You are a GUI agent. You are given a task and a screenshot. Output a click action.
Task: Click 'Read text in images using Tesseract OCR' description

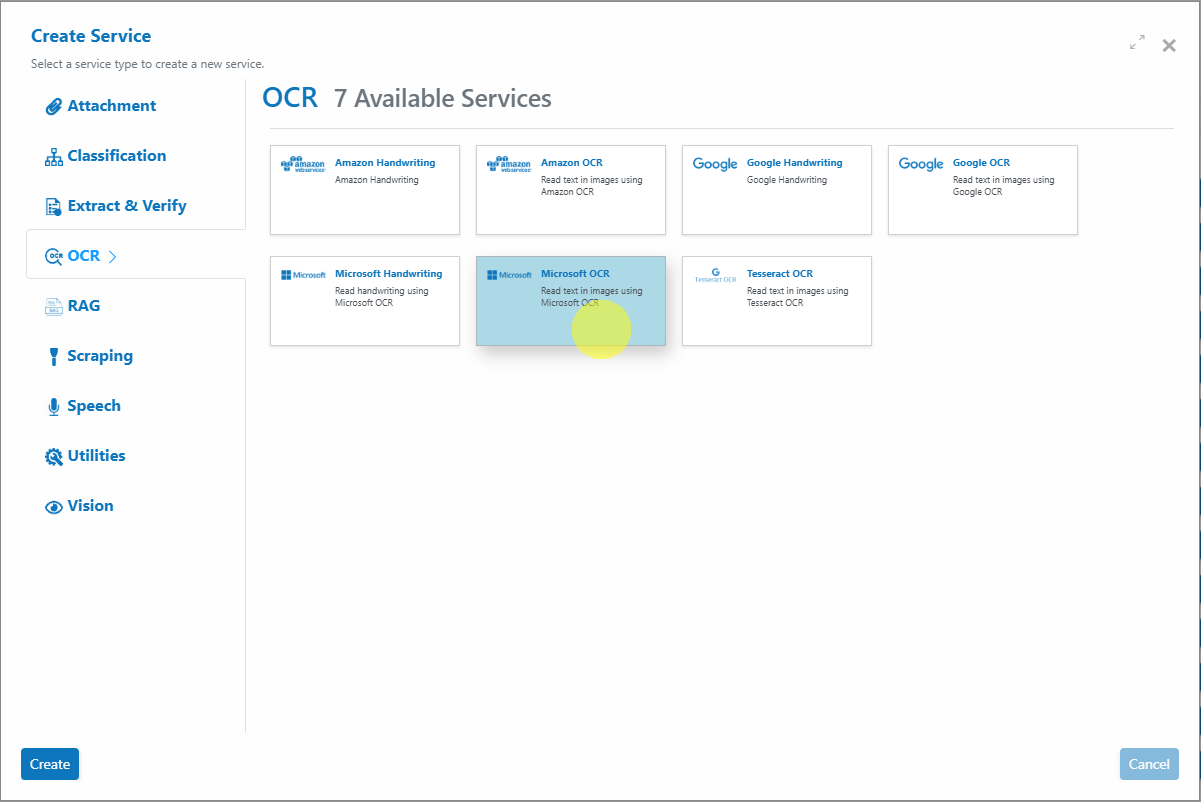798,297
